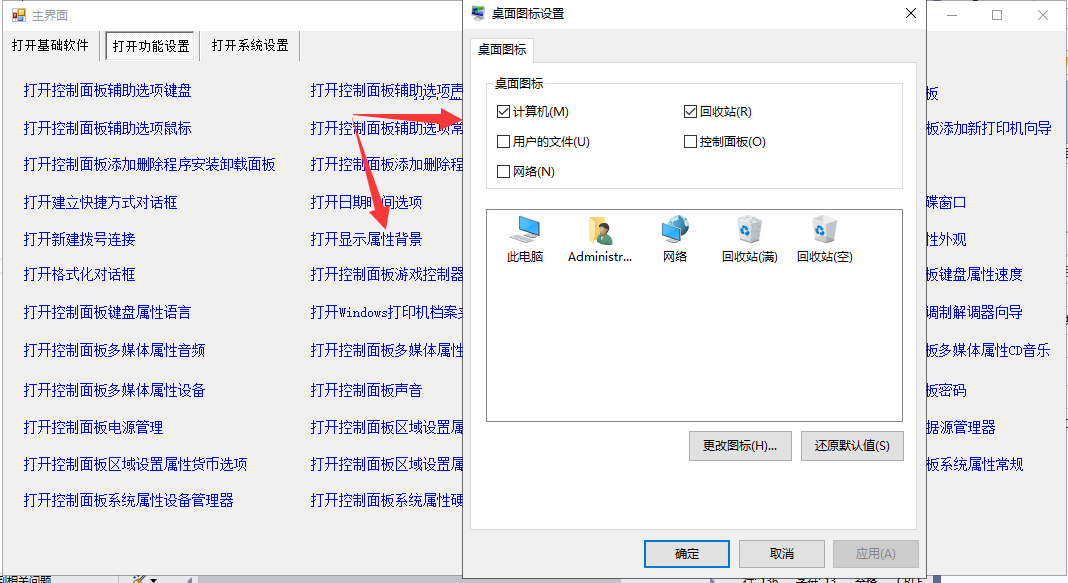
Task: Uncheck the 回收站(R) checkbox
Action: 690,112
